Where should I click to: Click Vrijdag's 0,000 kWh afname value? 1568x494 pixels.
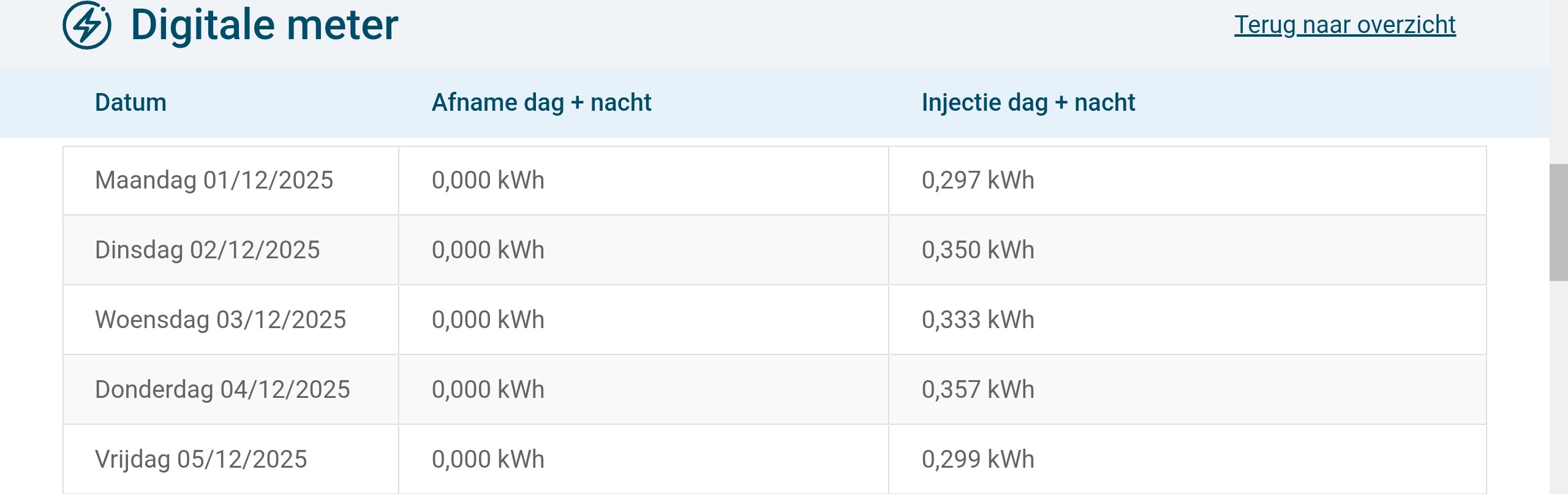(488, 460)
